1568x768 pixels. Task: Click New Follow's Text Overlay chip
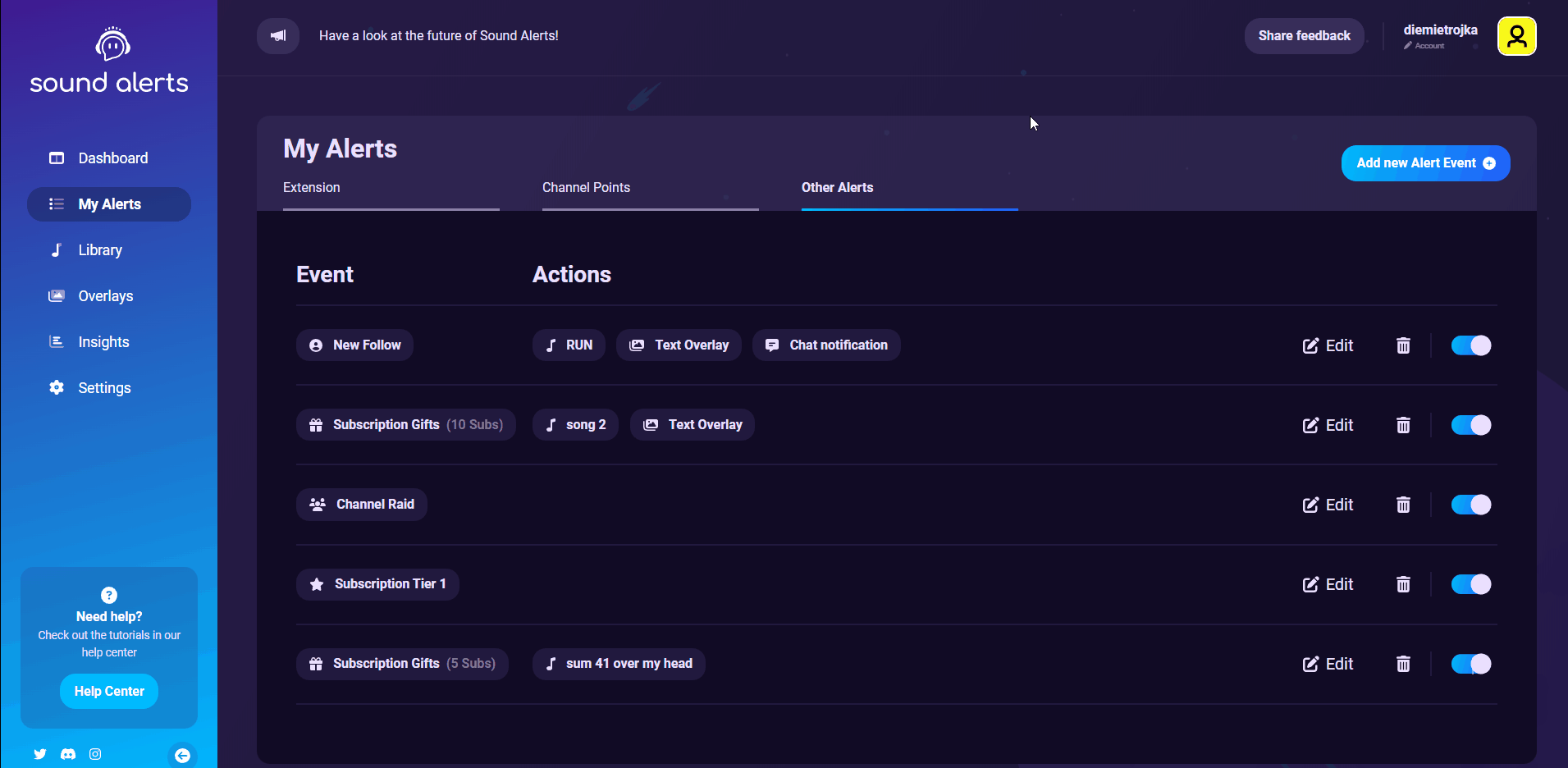click(679, 345)
